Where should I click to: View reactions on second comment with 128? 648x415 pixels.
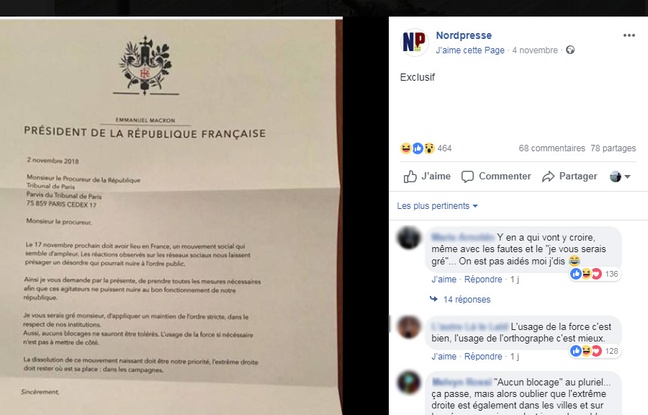[594, 351]
